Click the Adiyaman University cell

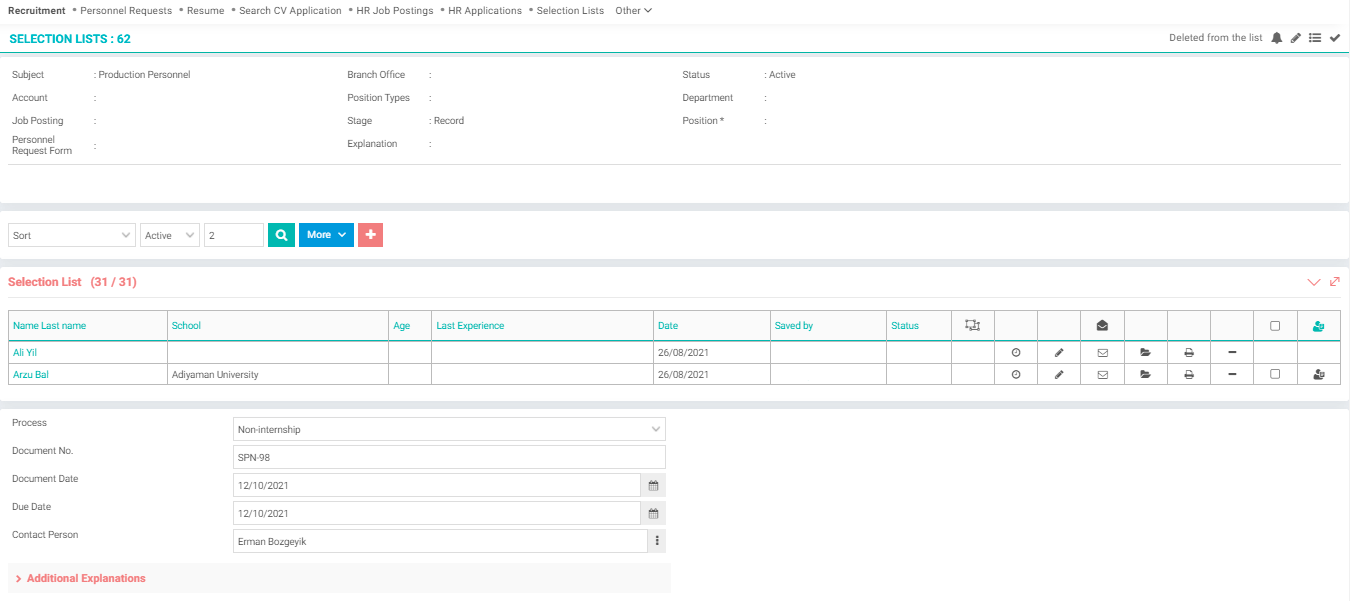(x=278, y=374)
